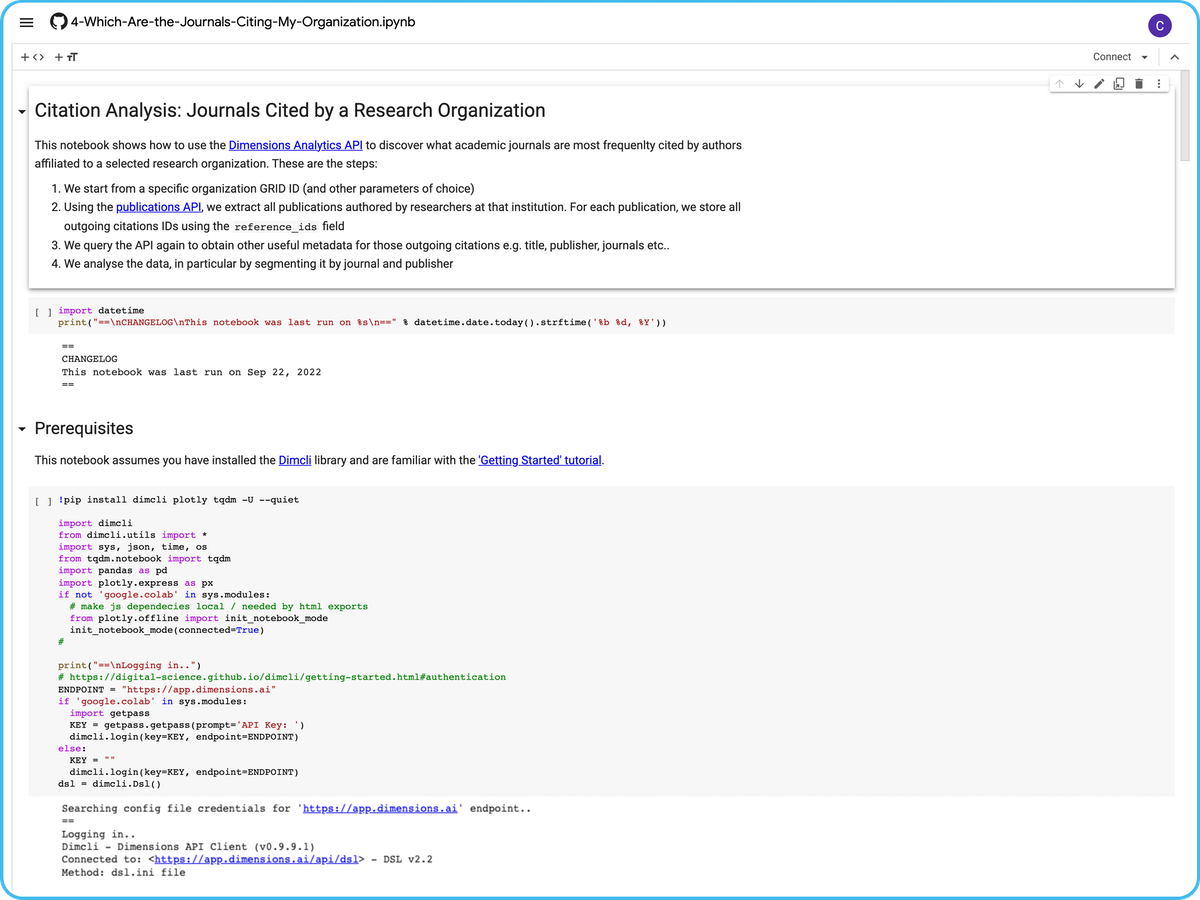Collapse the Prerequisites section
Image resolution: width=1200 pixels, height=900 pixels.
pos(21,428)
